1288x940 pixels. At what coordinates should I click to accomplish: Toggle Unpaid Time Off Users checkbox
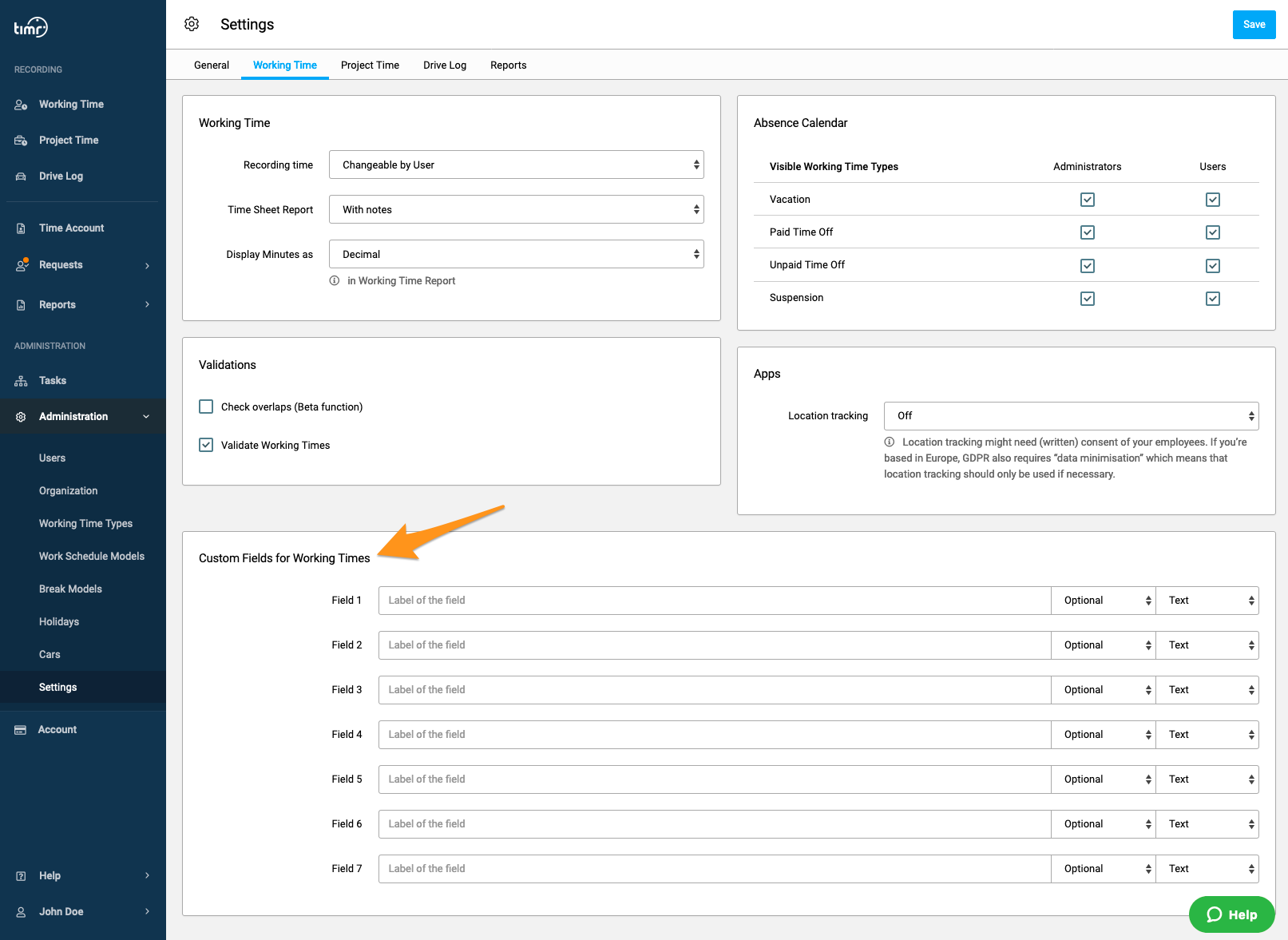pyautogui.click(x=1213, y=266)
